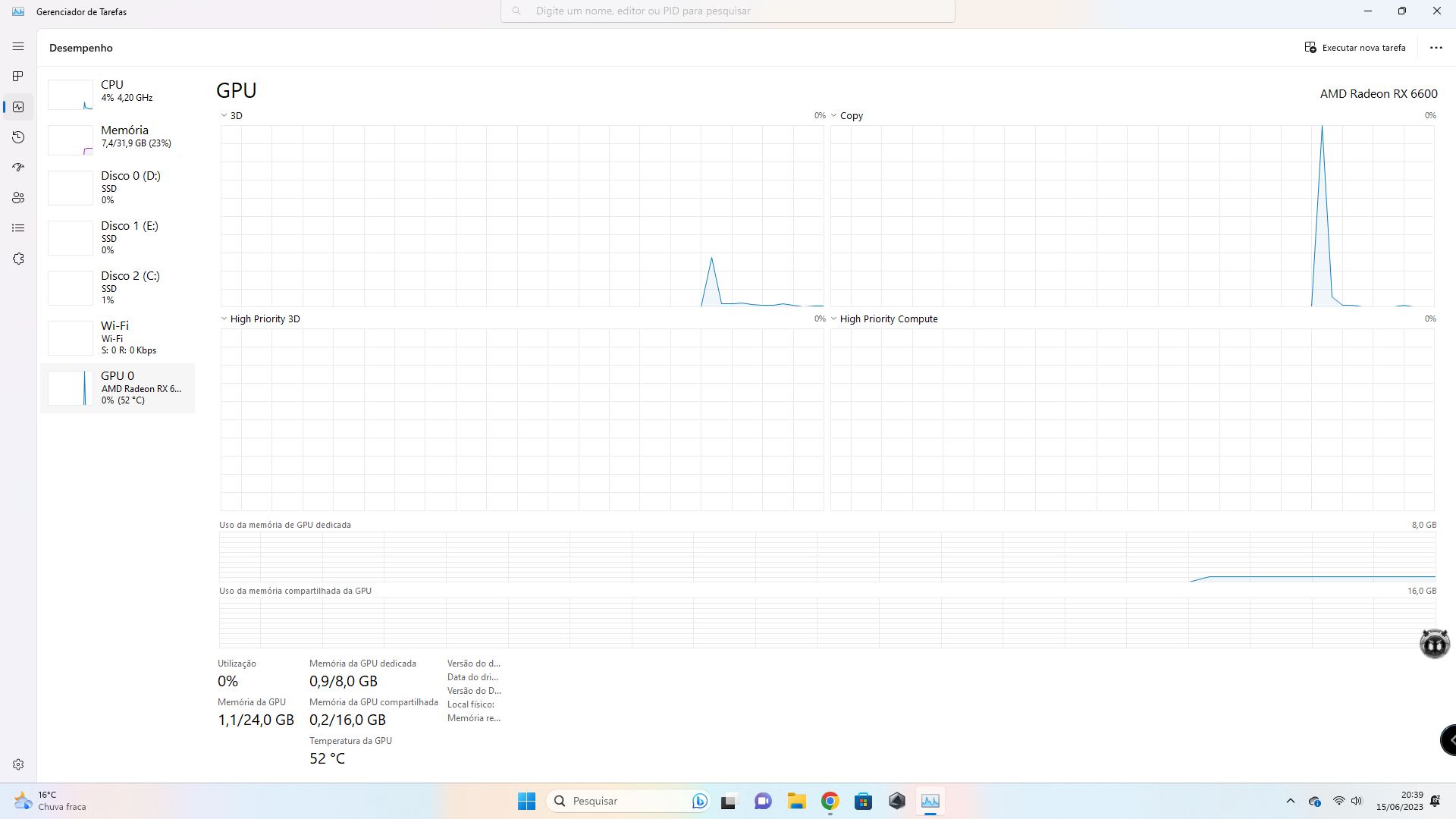Open File Explorer from taskbar
Image resolution: width=1456 pixels, height=819 pixels.
click(796, 801)
